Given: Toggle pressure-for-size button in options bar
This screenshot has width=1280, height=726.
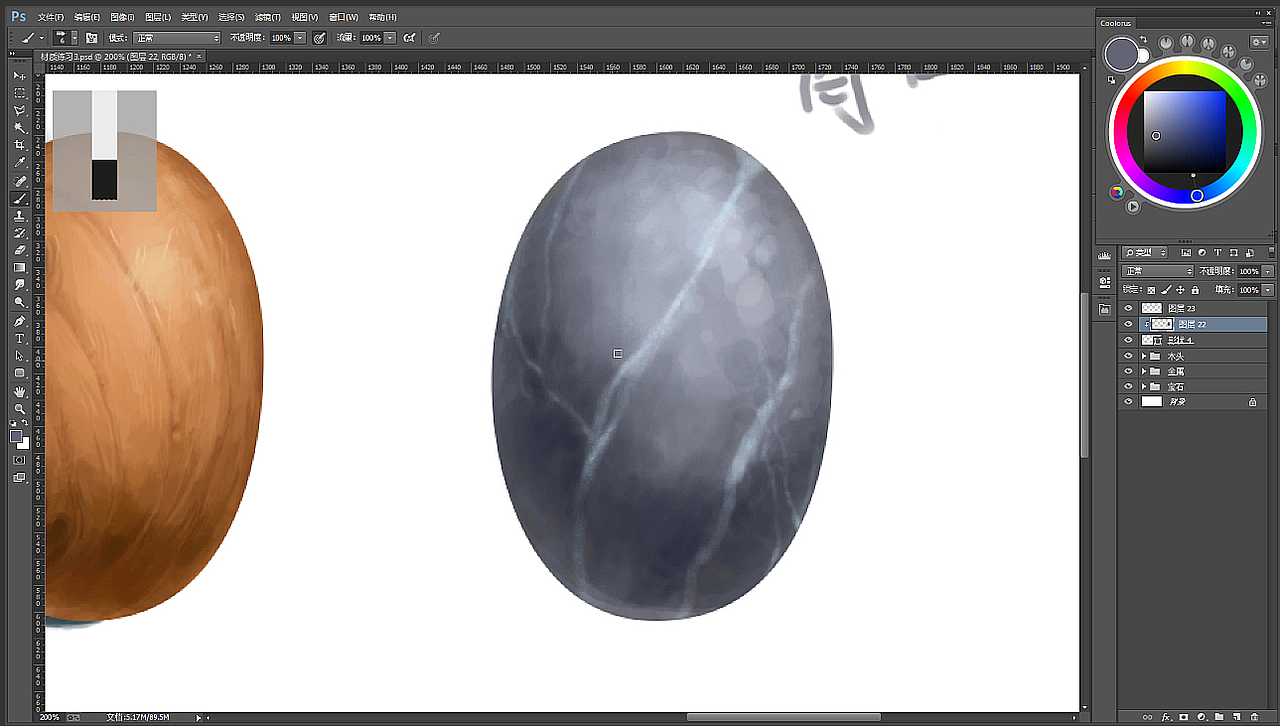Looking at the screenshot, I should pos(433,38).
